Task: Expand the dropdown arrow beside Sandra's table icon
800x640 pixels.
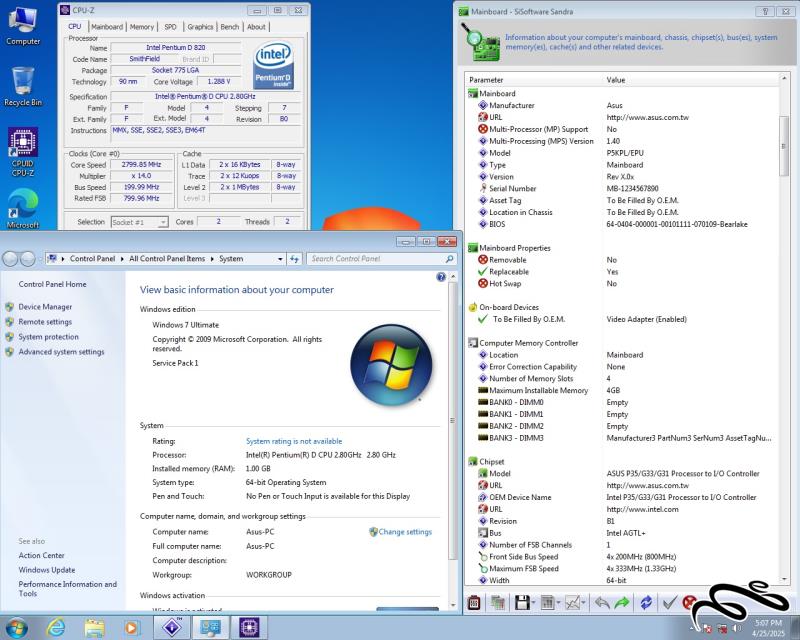Action: click(558, 603)
